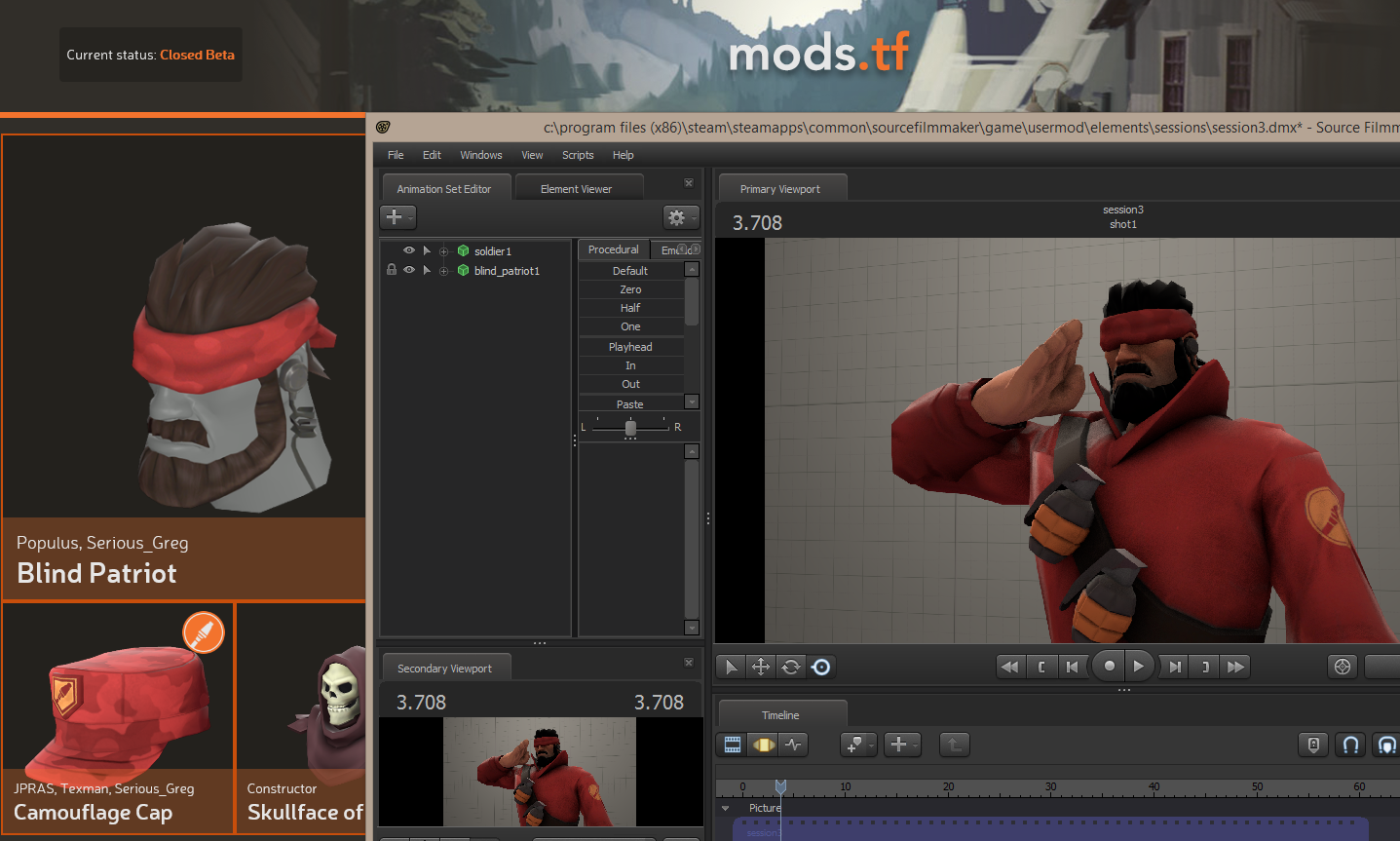Image resolution: width=1400 pixels, height=841 pixels.
Task: Activate the Rotate manipulator tool
Action: [791, 667]
